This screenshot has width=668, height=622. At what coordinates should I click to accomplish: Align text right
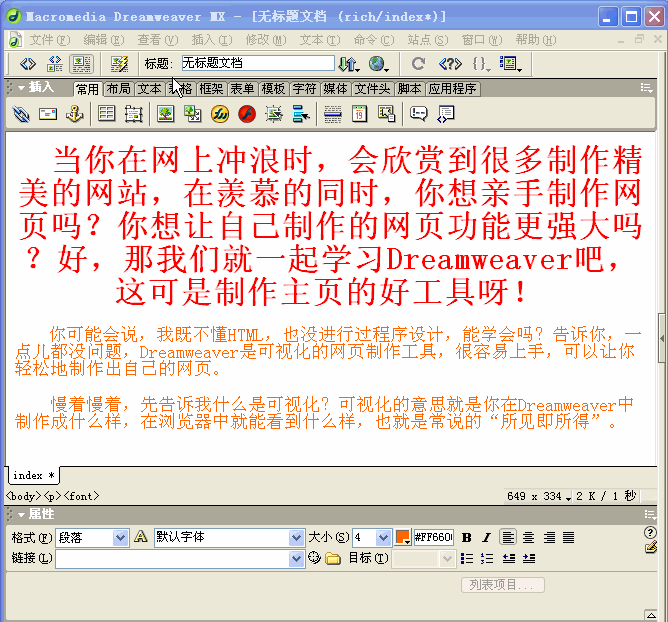tap(549, 538)
